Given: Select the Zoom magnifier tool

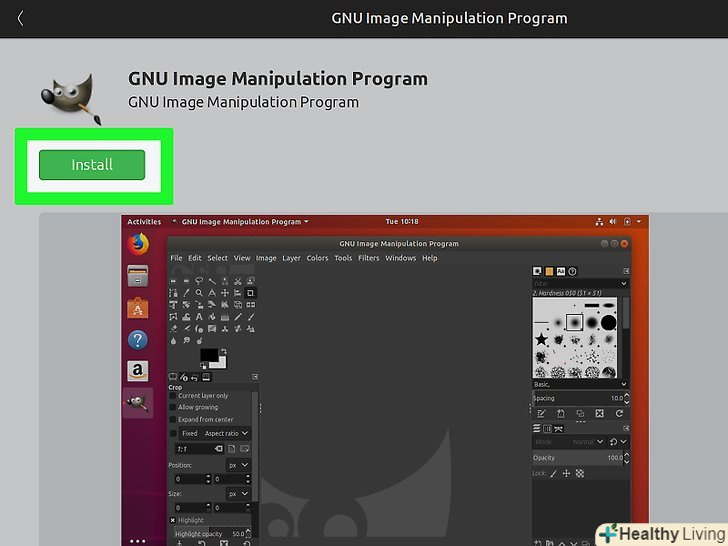Looking at the screenshot, I should 199,293.
